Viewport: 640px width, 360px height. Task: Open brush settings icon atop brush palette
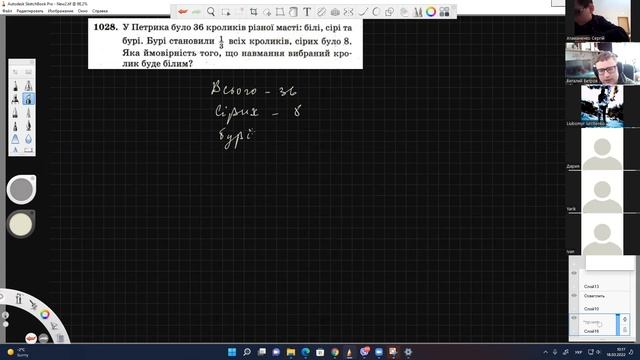[x=16, y=72]
